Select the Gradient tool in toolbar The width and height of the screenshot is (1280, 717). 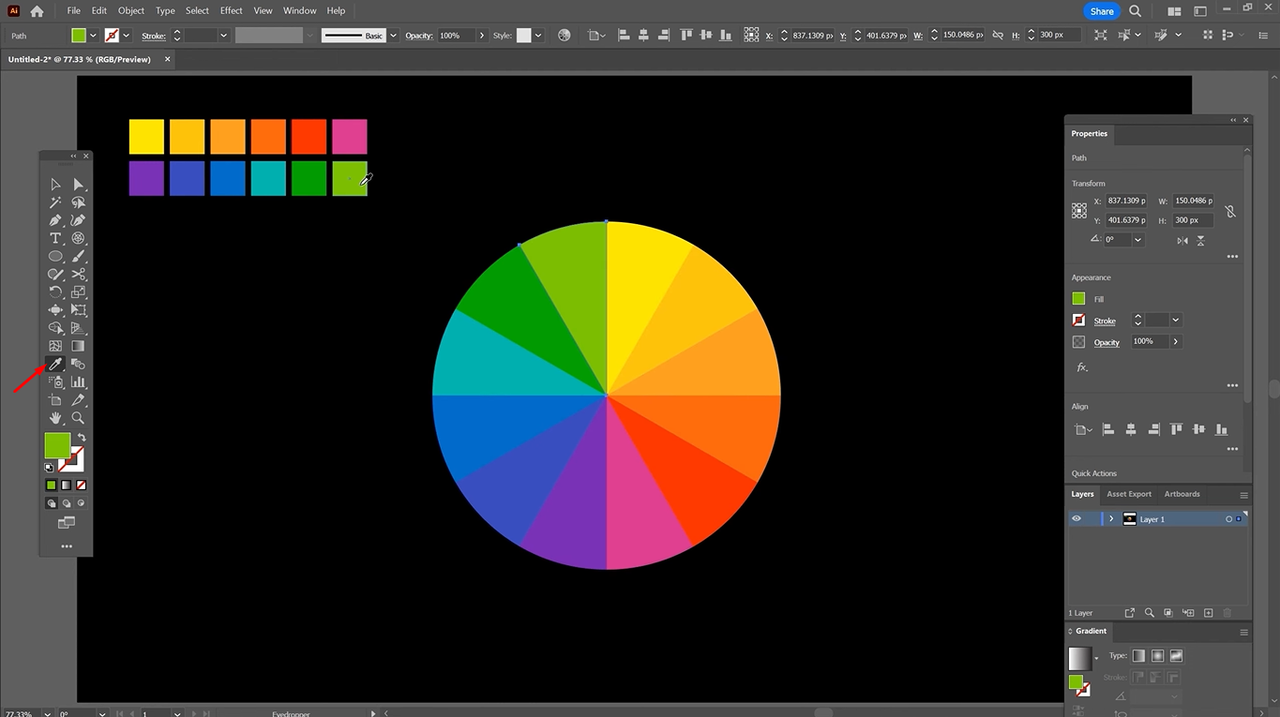pyautogui.click(x=78, y=346)
